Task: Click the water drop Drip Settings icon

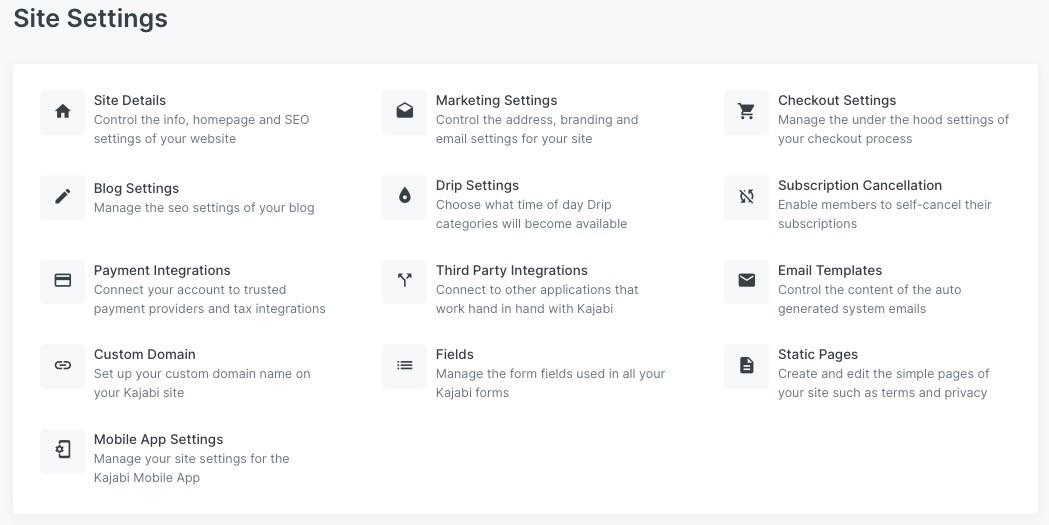Action: pyautogui.click(x=405, y=196)
